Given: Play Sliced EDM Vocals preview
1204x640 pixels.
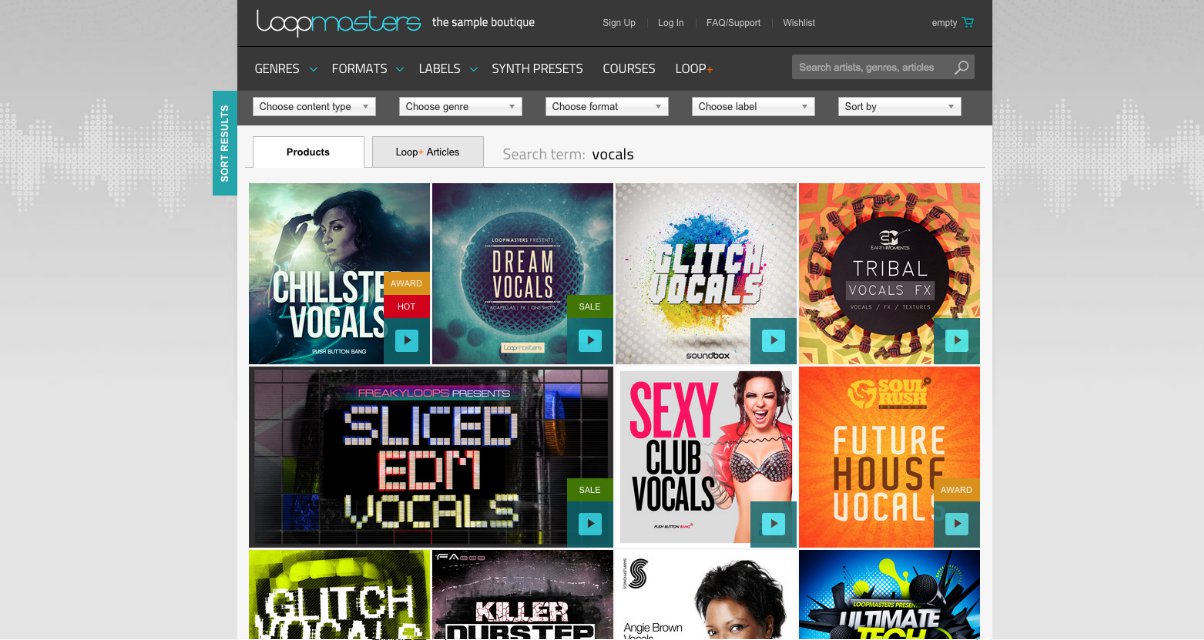Looking at the screenshot, I should [590, 524].
